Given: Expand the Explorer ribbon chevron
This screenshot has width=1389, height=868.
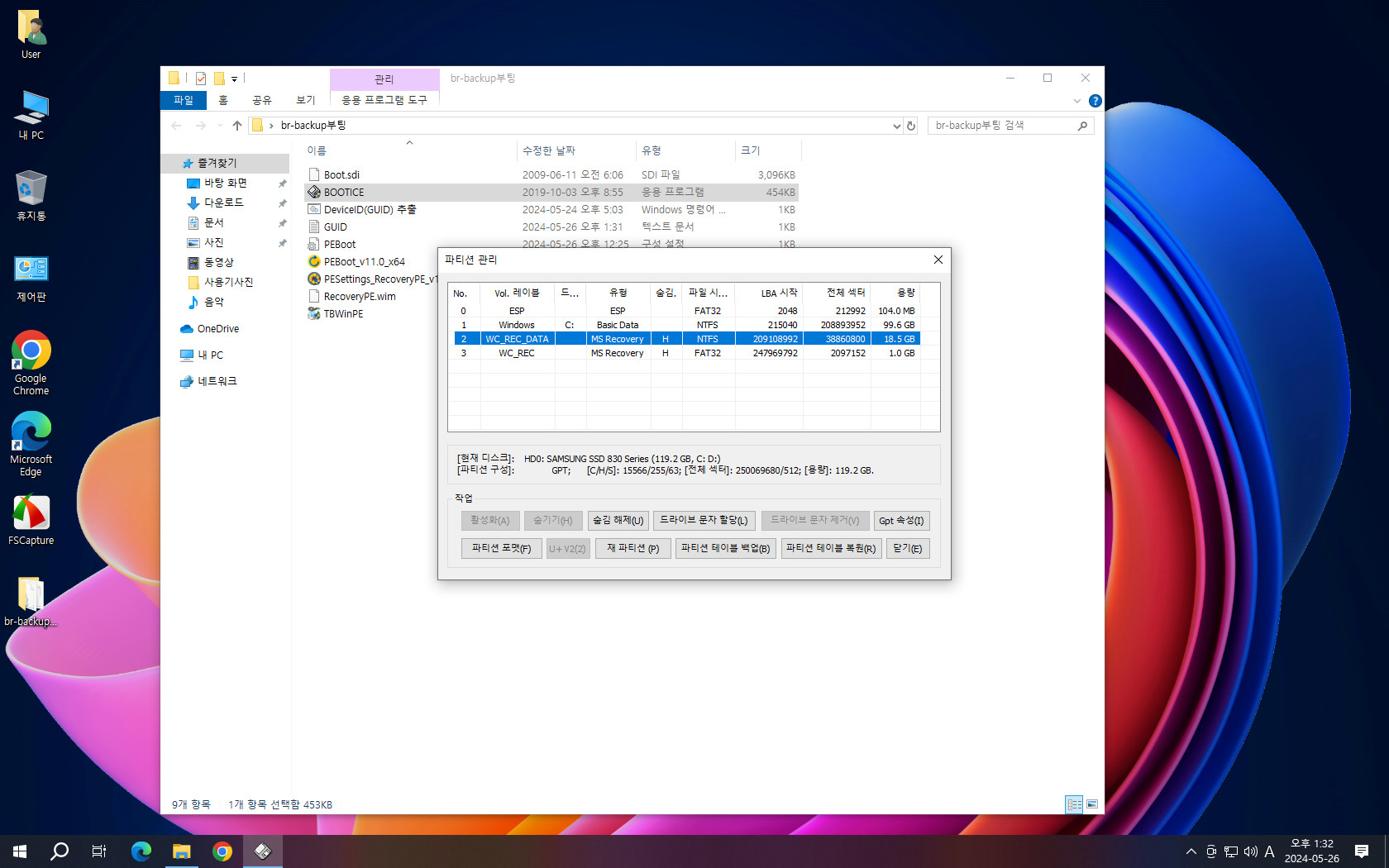Looking at the screenshot, I should point(1076,101).
